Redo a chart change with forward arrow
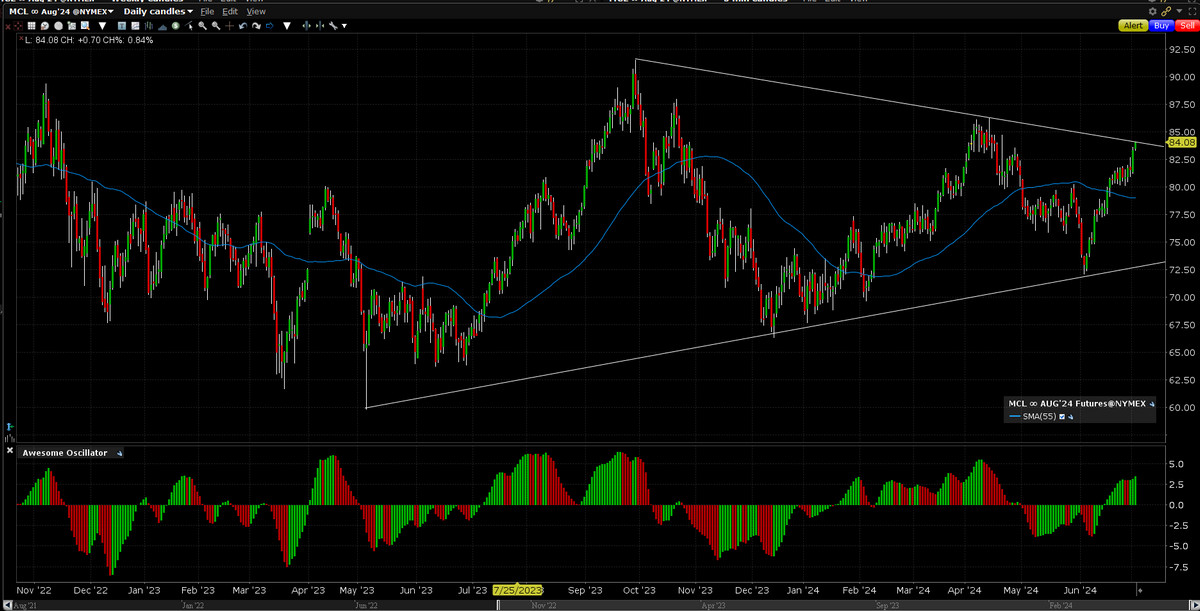This screenshot has width=1200, height=611. (256, 26)
